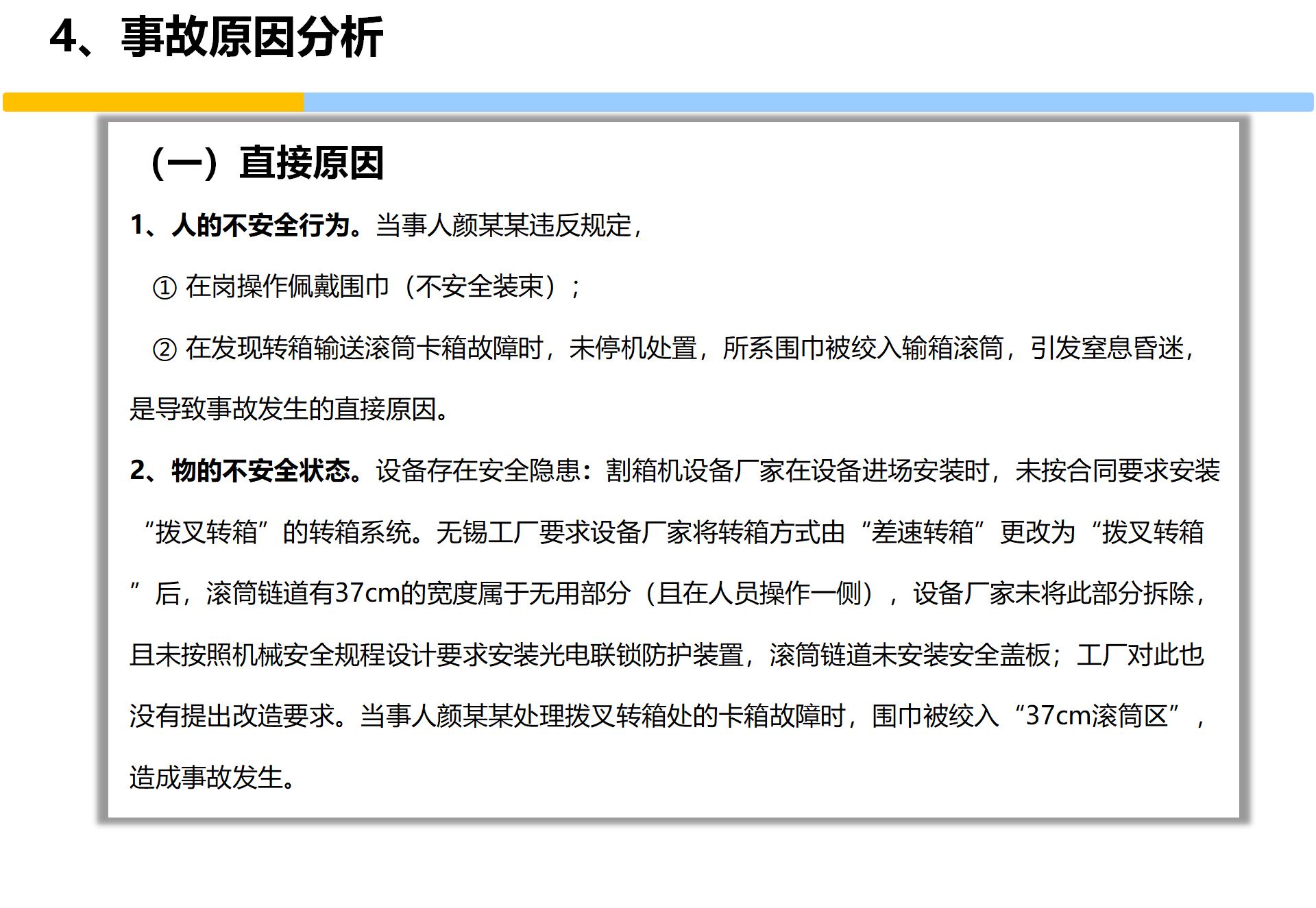1316x908 pixels.
Task: Click the phrase "设备厂家未将此部分拆除"
Action: pyautogui.click(x=1053, y=593)
